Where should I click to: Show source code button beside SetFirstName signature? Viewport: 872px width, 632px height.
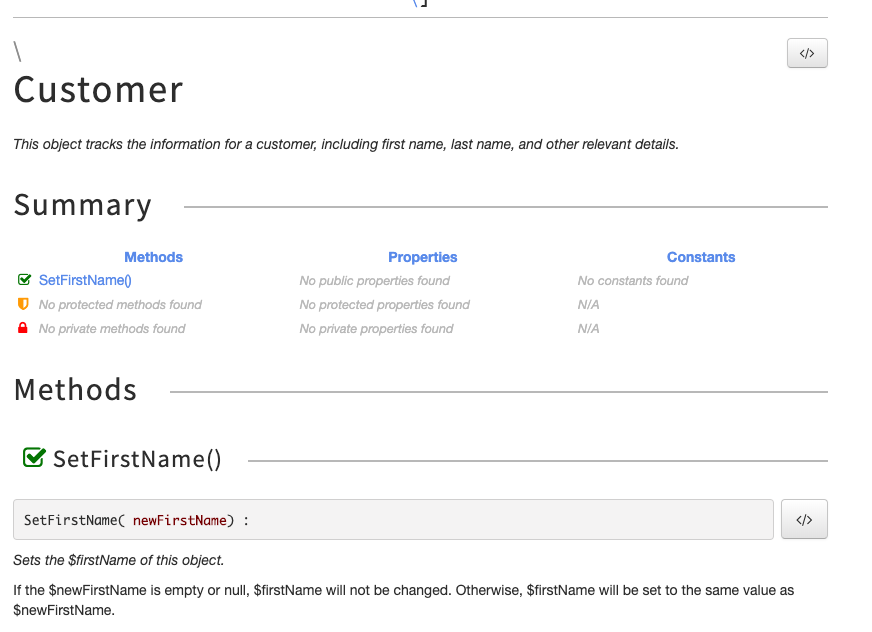pyautogui.click(x=804, y=519)
